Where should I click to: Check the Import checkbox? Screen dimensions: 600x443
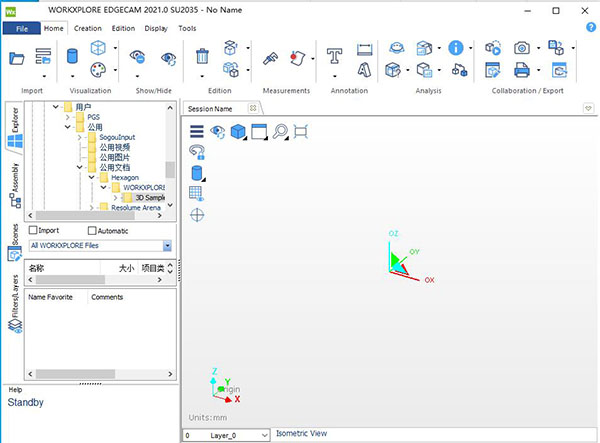tap(33, 230)
